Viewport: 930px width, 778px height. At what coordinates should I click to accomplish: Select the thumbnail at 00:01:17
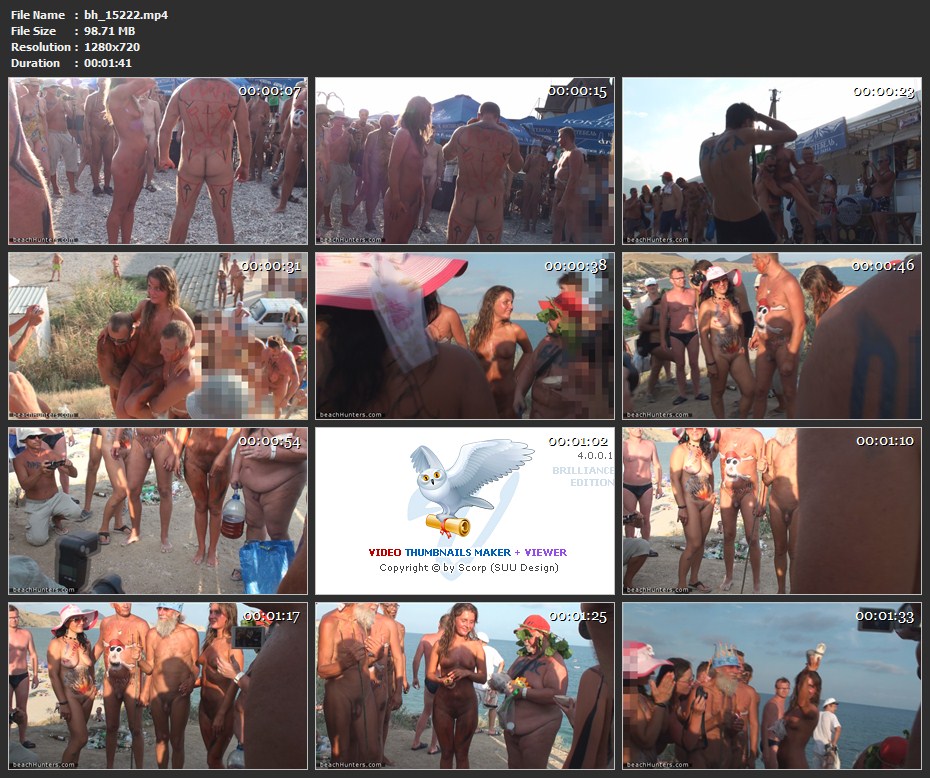(158, 685)
